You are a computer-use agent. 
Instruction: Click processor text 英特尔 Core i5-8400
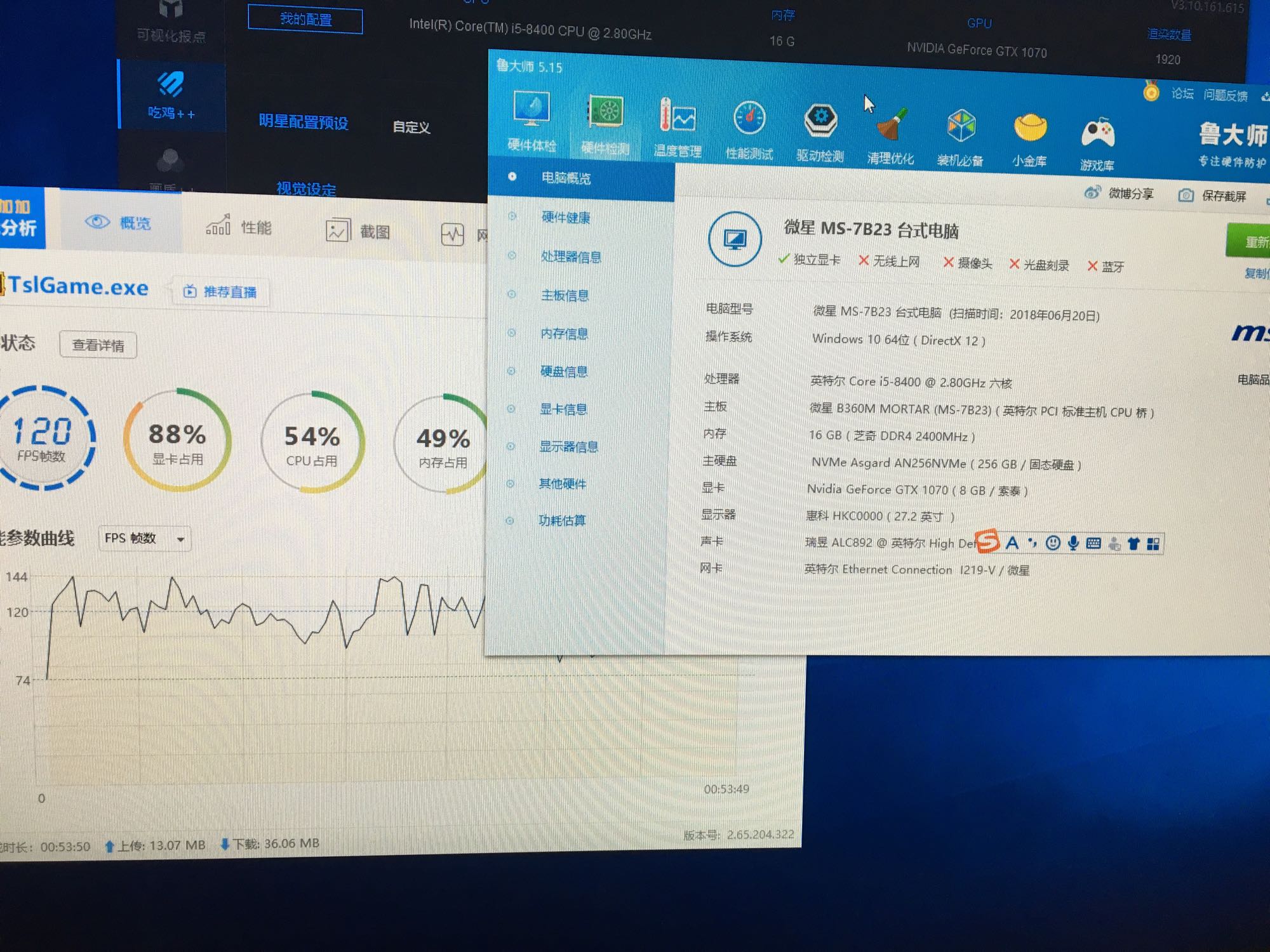[911, 382]
